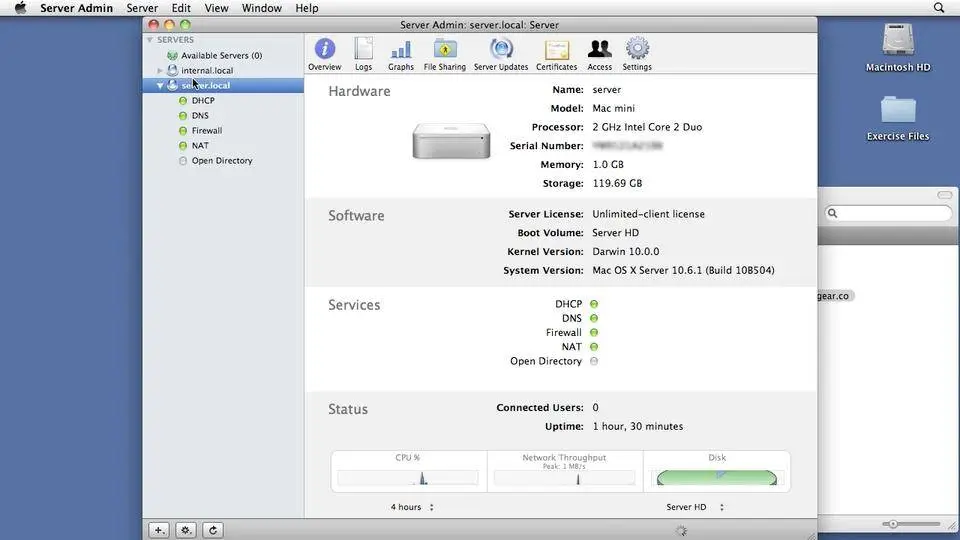
Task: Open server Settings gear
Action: pos(637,54)
